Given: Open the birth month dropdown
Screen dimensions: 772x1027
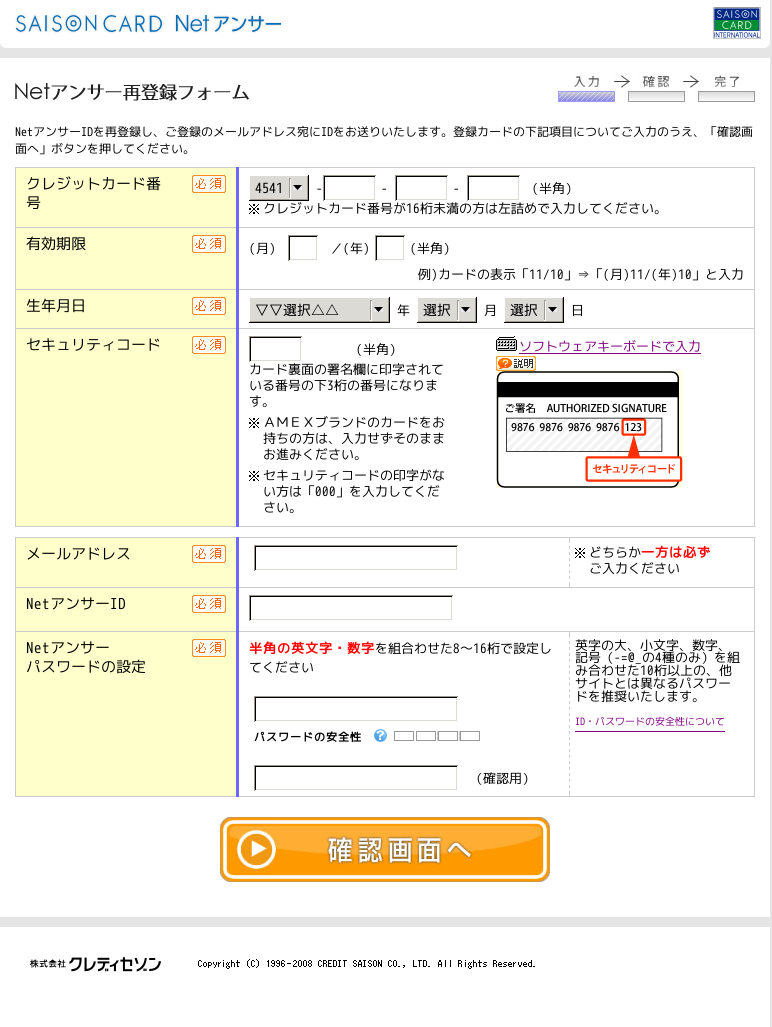Looking at the screenshot, I should (446, 310).
